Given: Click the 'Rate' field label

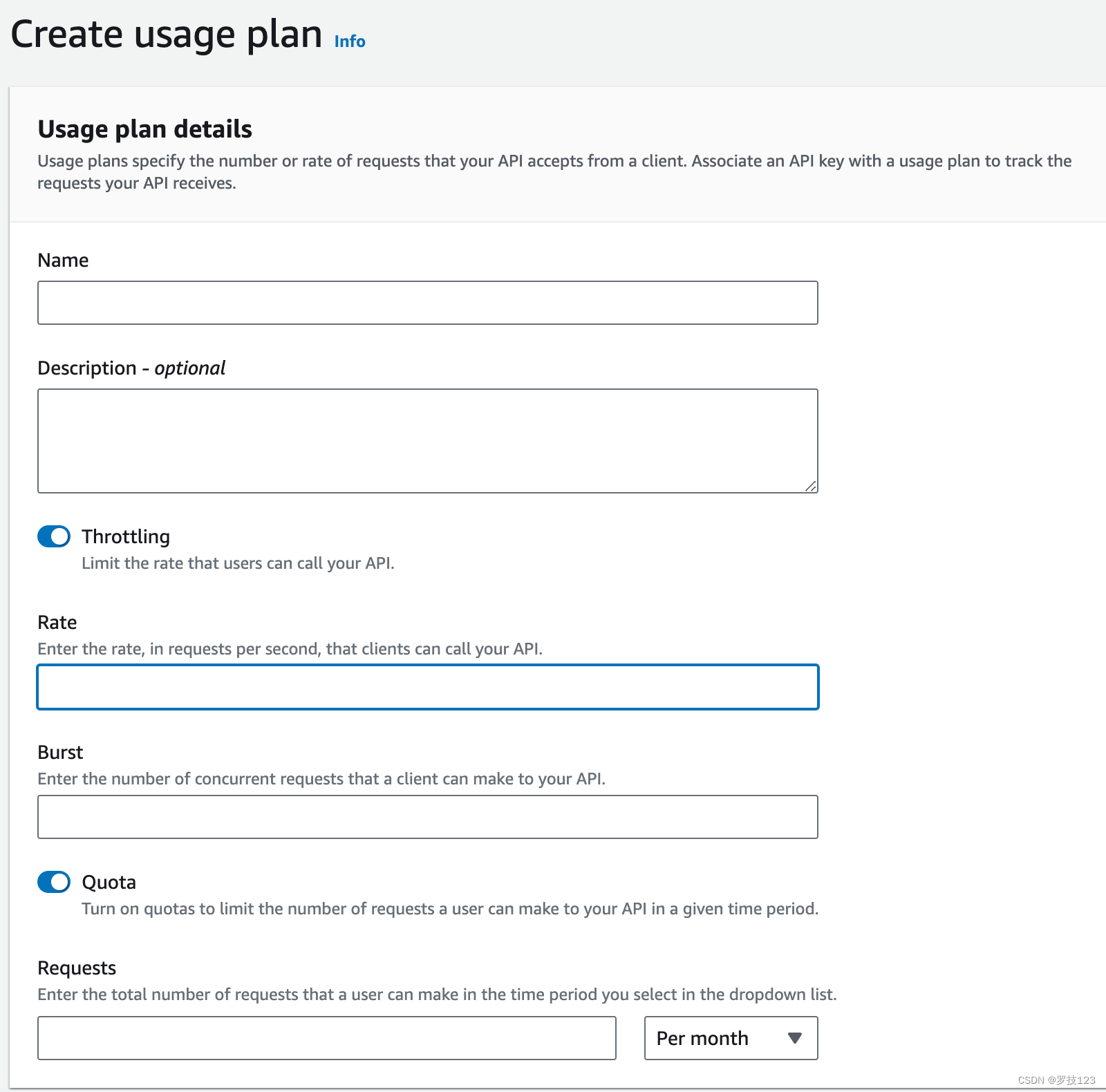Looking at the screenshot, I should [57, 622].
